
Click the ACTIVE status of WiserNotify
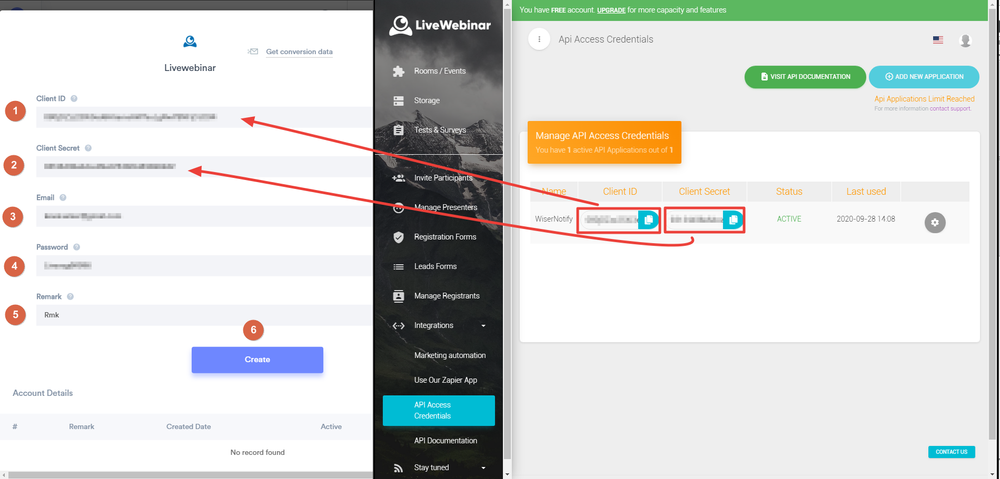tap(789, 219)
